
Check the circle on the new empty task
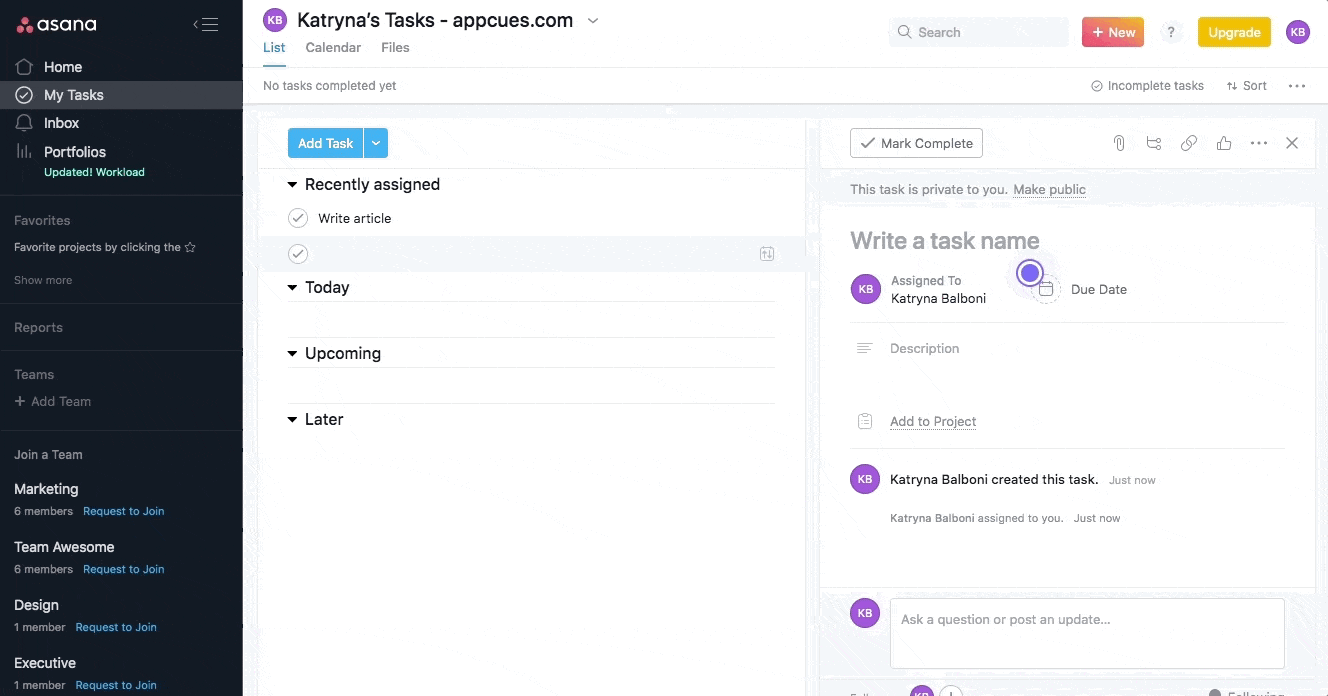coord(298,253)
